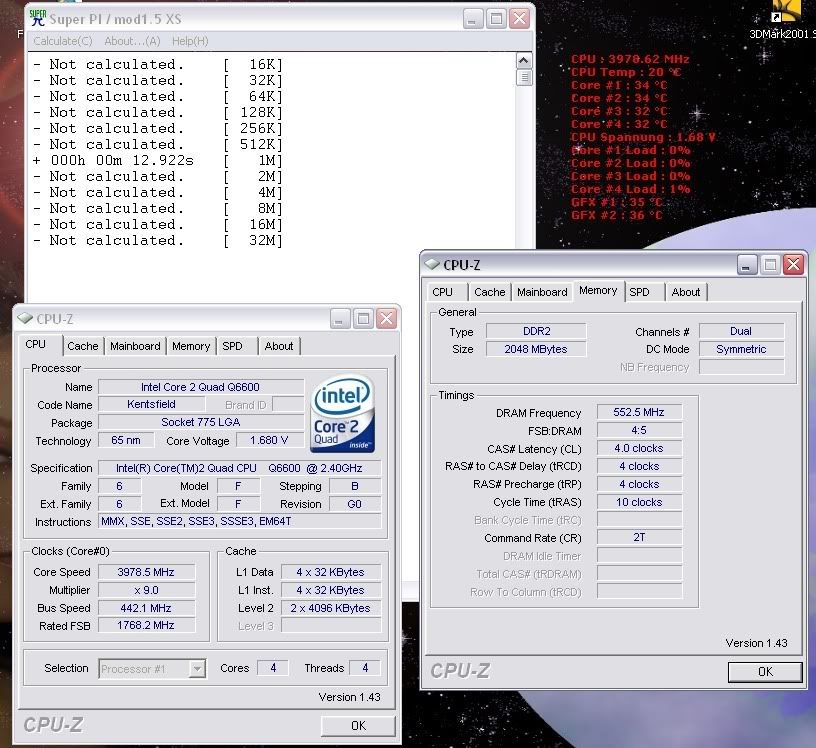Minimize the Super PI window
The image size is (816, 748).
[473, 19]
